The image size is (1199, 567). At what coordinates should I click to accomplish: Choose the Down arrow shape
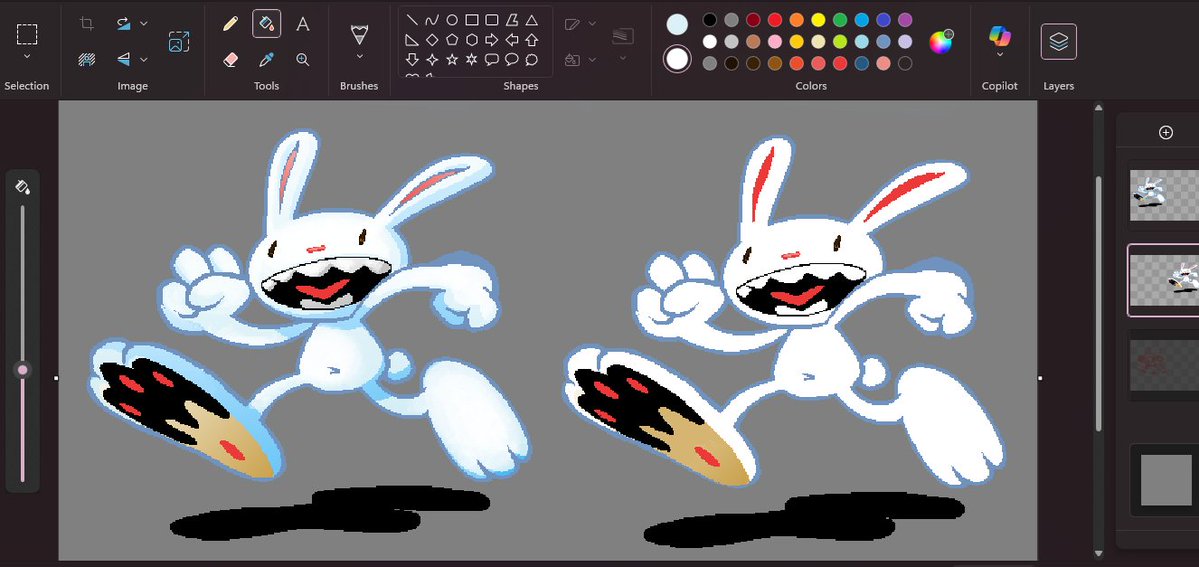coord(412,60)
